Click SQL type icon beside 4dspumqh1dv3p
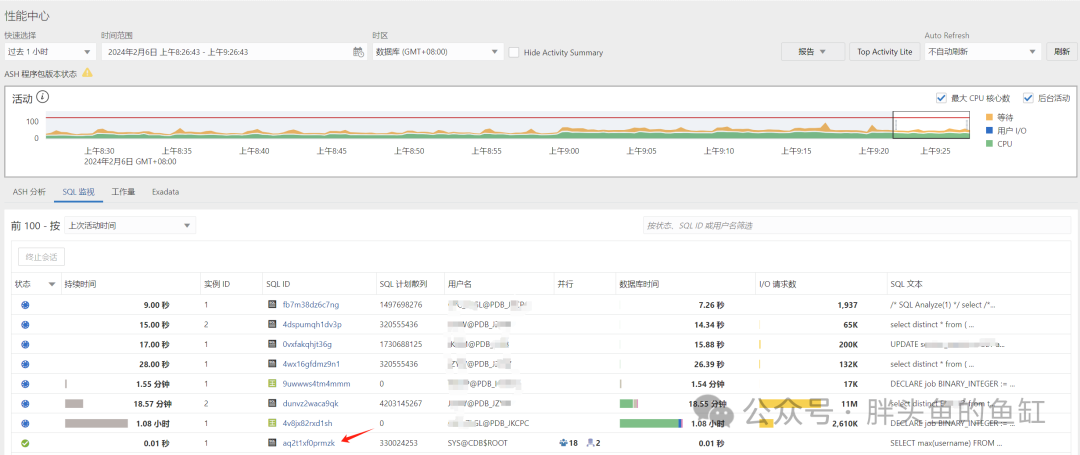This screenshot has height=455, width=1080. click(272, 324)
